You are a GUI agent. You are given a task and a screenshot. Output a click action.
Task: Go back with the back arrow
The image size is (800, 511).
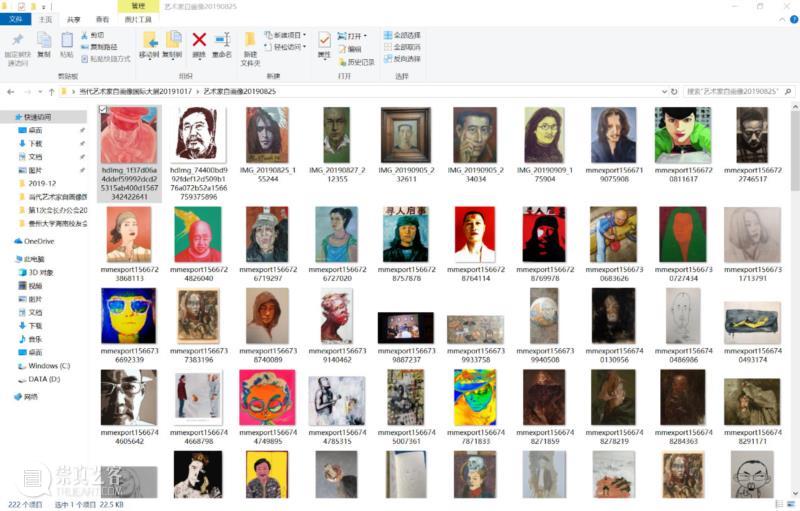coord(11,92)
